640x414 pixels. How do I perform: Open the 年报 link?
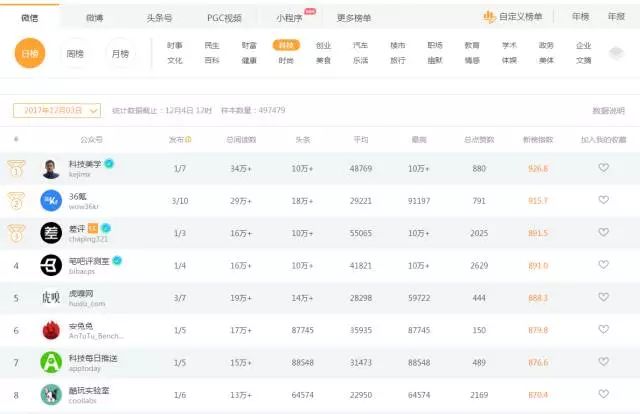point(616,17)
